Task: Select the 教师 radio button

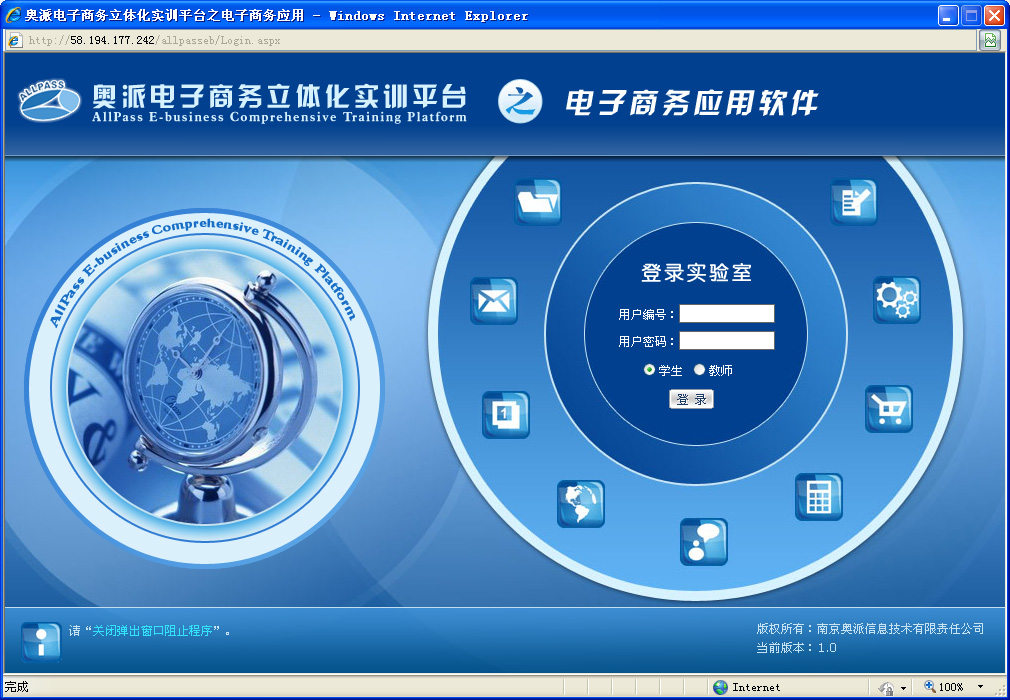Action: [x=699, y=370]
